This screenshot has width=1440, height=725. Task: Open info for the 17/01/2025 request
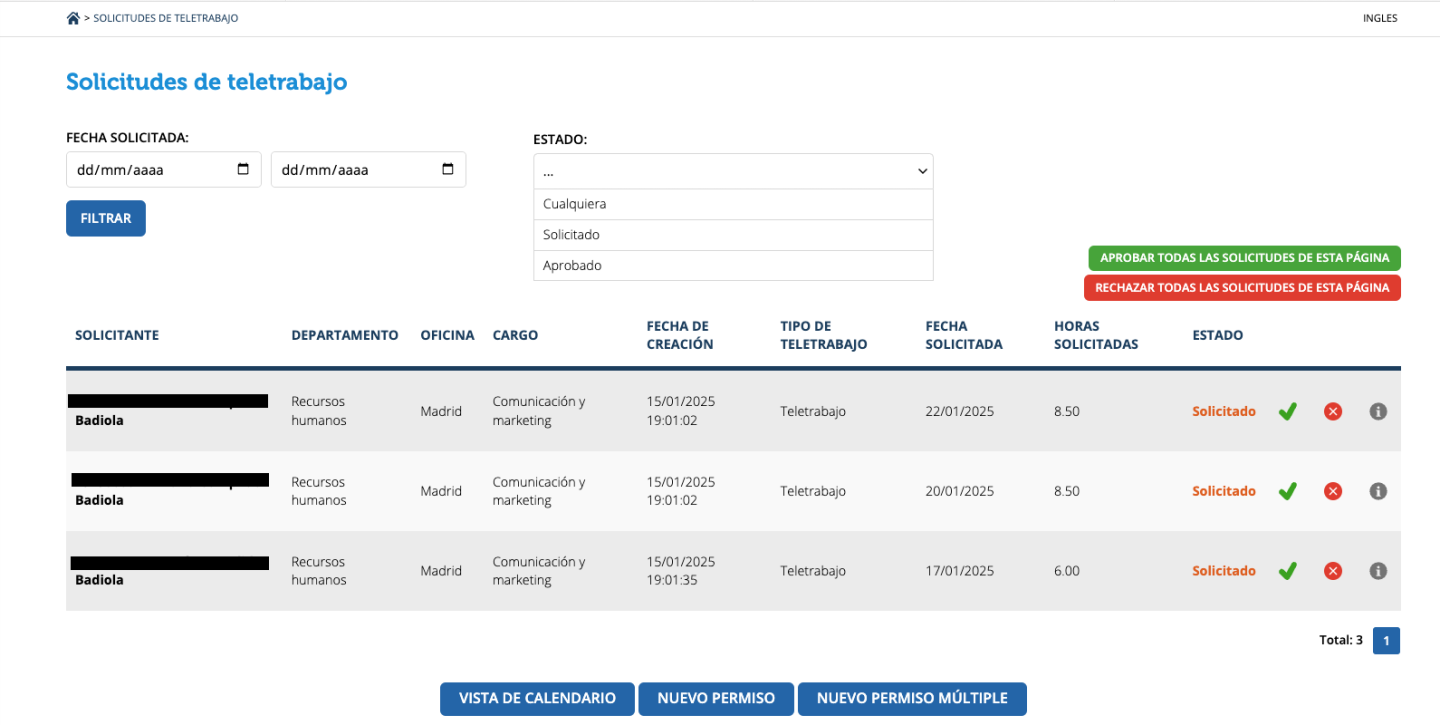1378,571
